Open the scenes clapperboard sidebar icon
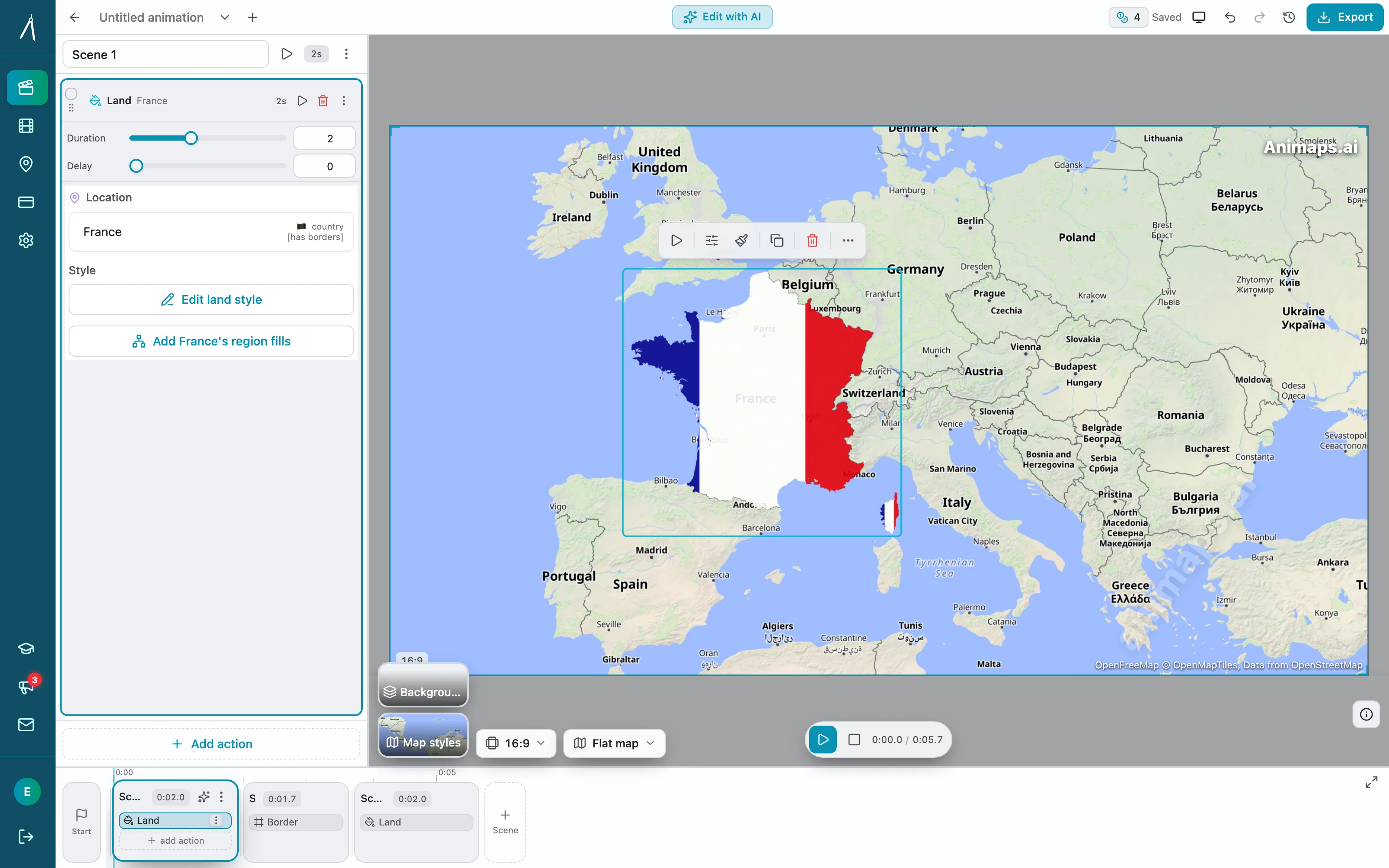Viewport: 1389px width, 868px height. coord(26,87)
